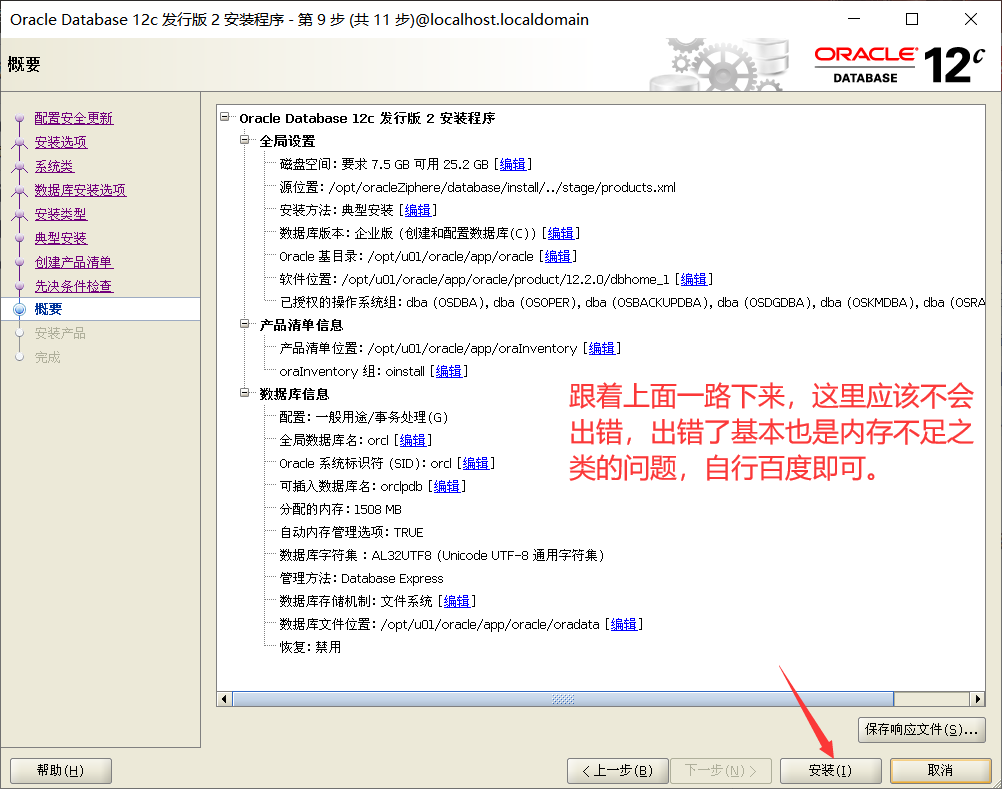The height and width of the screenshot is (789, 1002).
Task: Go to the 系统类 step
Action: pos(54,166)
